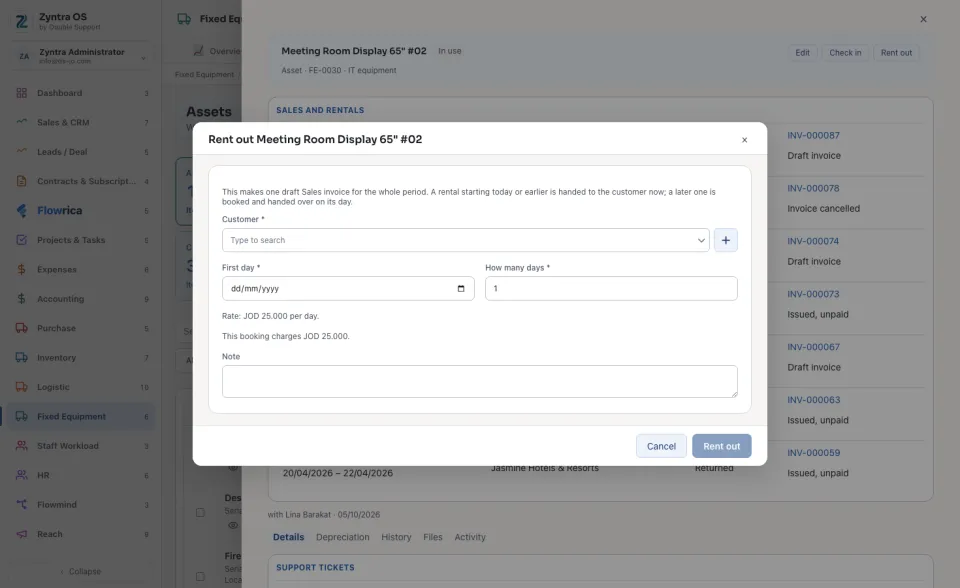Switch to the Activity tab
This screenshot has height=588, width=960.
coord(470,537)
